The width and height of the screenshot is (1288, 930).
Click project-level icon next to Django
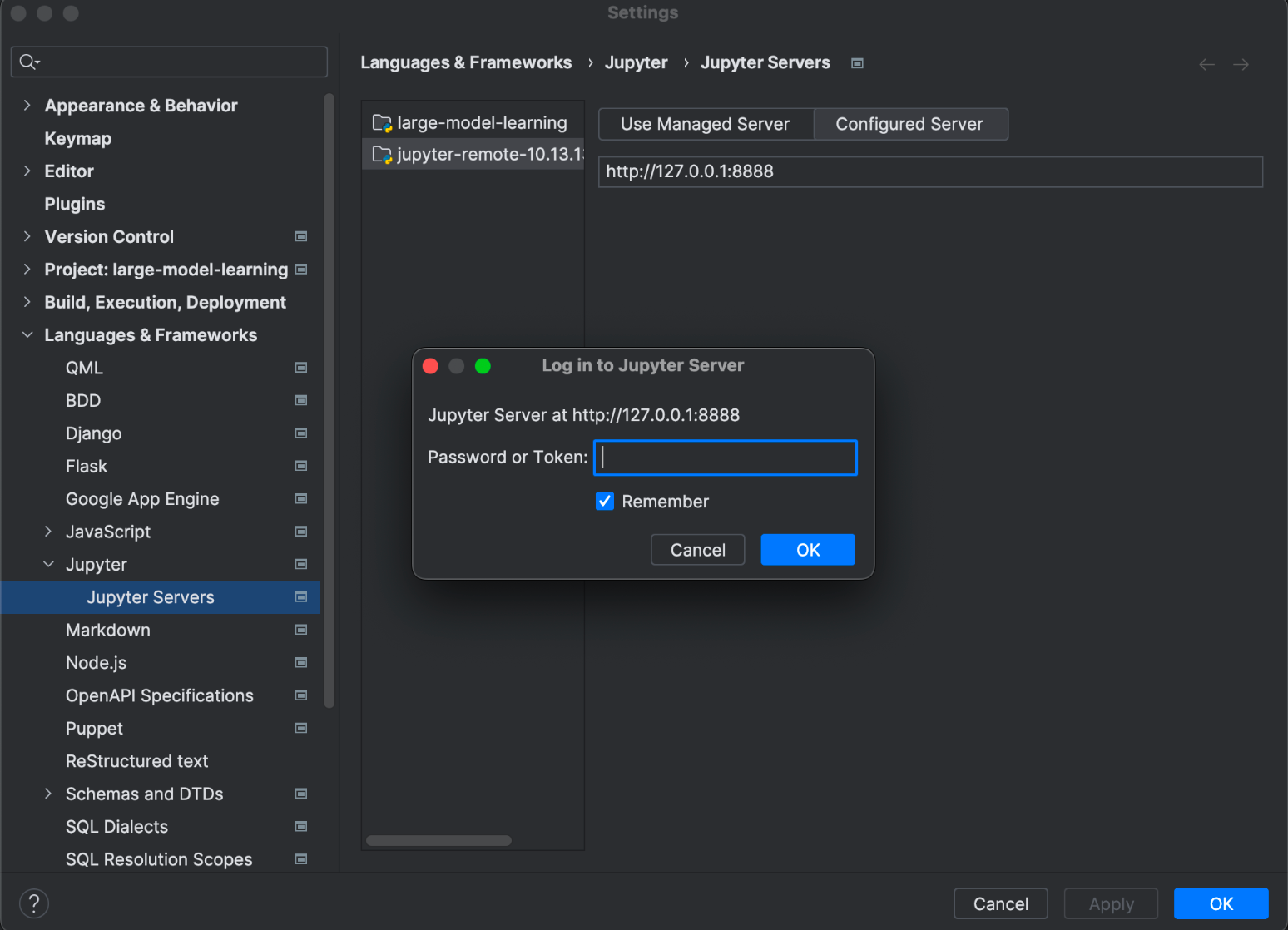[x=301, y=433]
